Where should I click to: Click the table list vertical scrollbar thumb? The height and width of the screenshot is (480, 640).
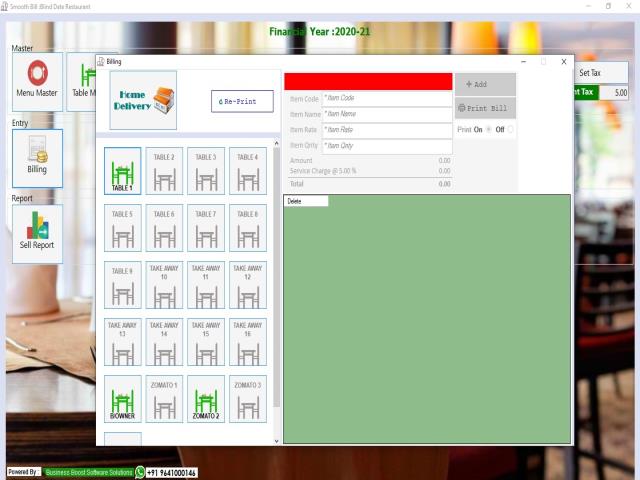(276, 278)
